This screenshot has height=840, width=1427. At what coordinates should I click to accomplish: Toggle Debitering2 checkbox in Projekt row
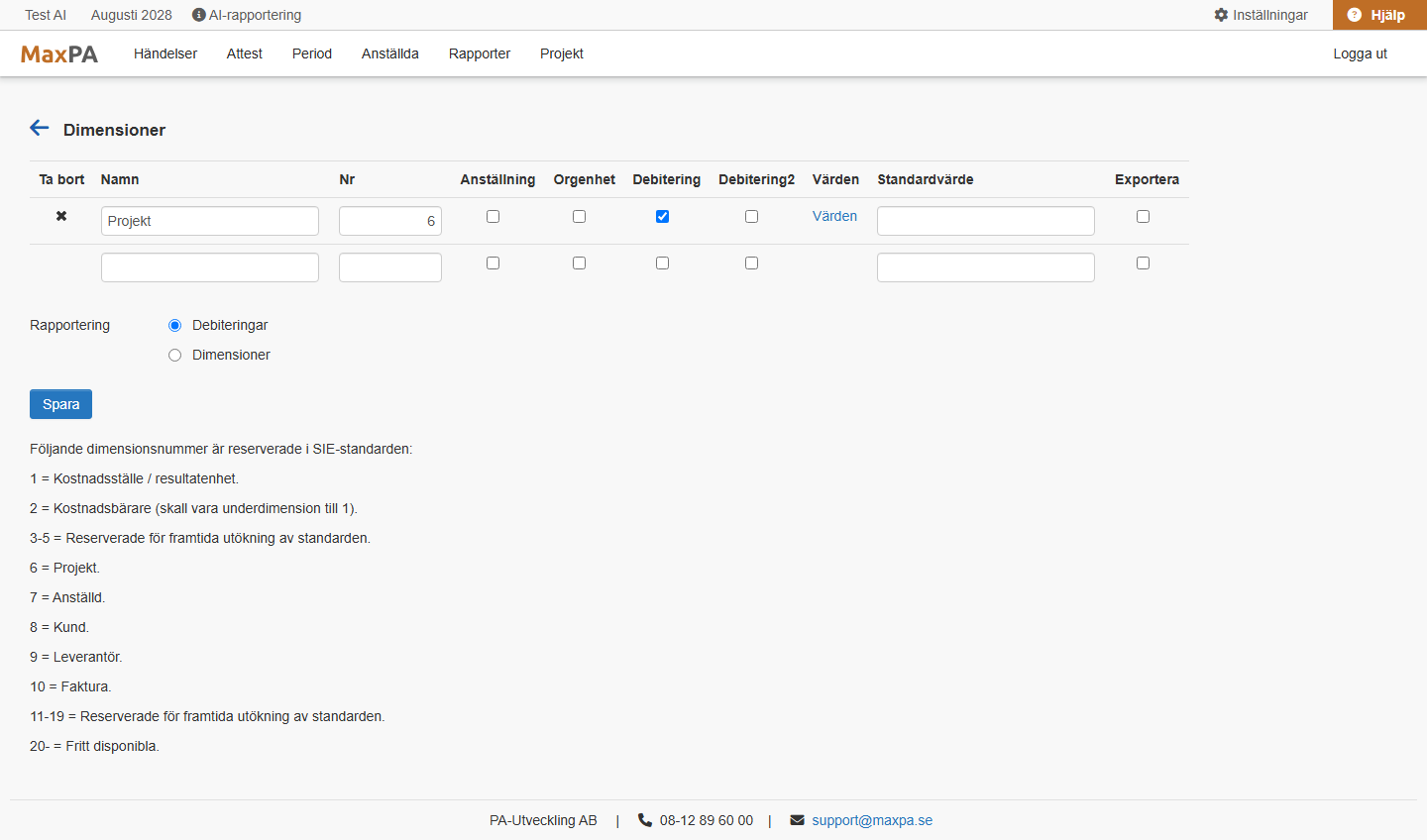tap(751, 216)
